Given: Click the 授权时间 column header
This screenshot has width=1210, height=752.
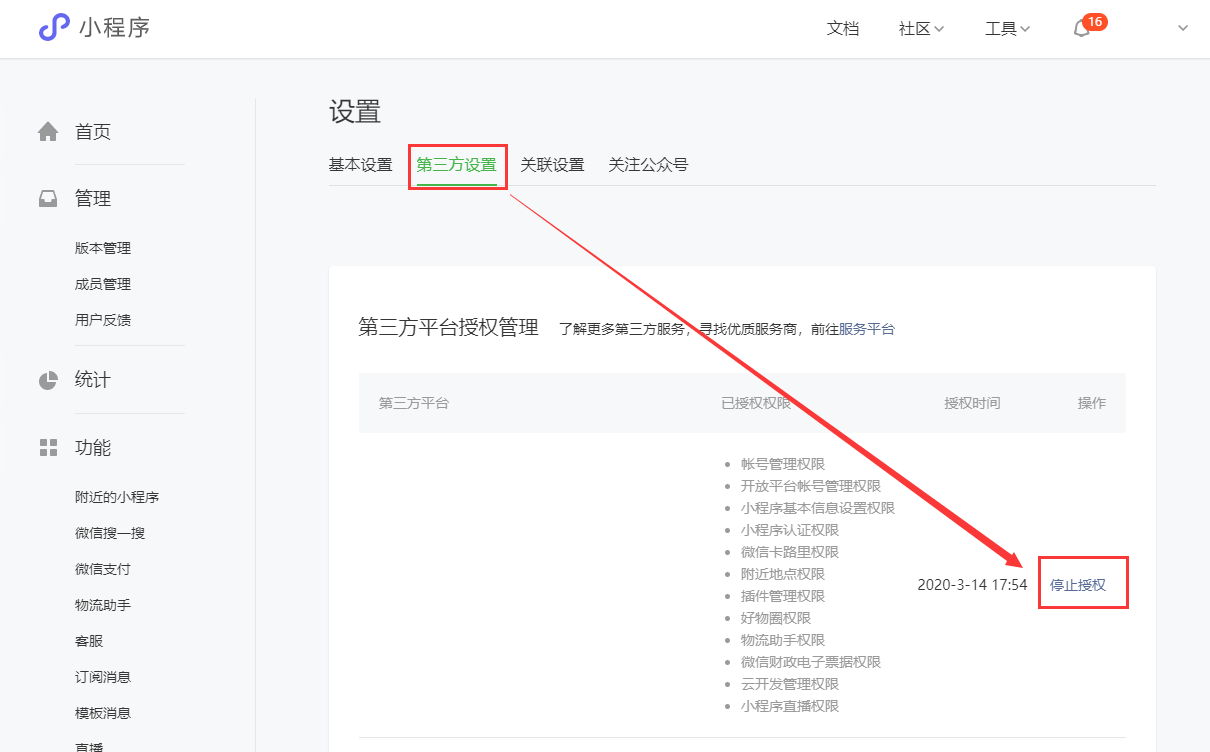Looking at the screenshot, I should pos(973,403).
